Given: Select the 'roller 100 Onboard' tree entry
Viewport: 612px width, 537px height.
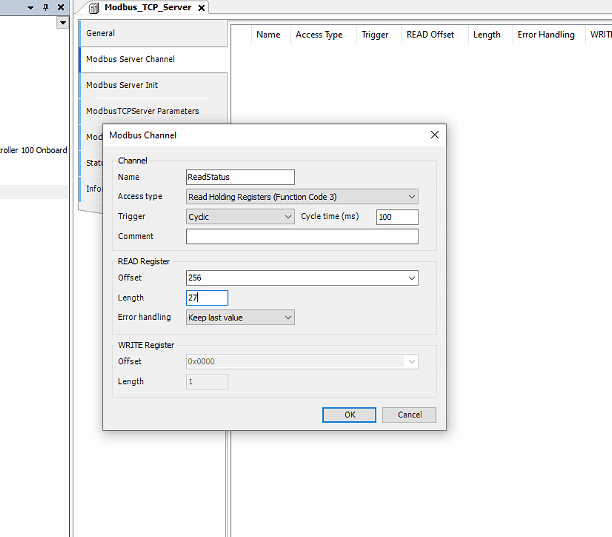Looking at the screenshot, I should [34, 150].
